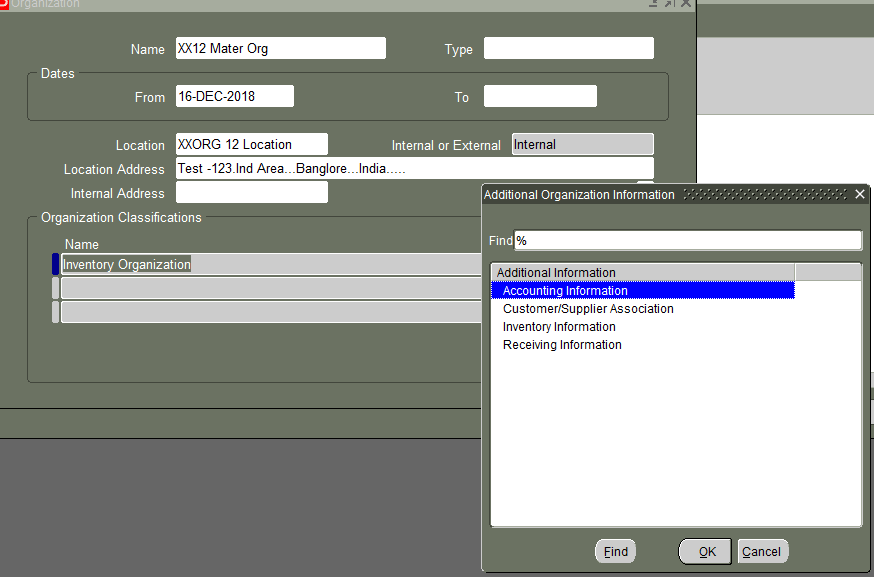Click the empty Type field
874x577 pixels.
568,47
